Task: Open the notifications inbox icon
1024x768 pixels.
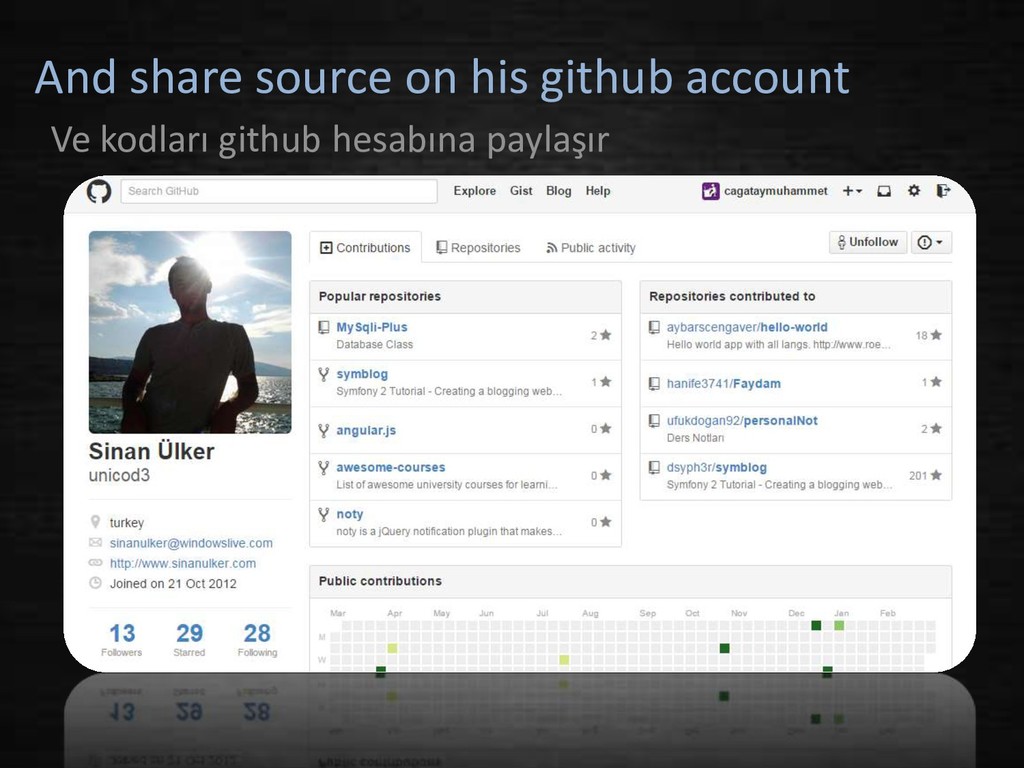Action: (x=884, y=191)
